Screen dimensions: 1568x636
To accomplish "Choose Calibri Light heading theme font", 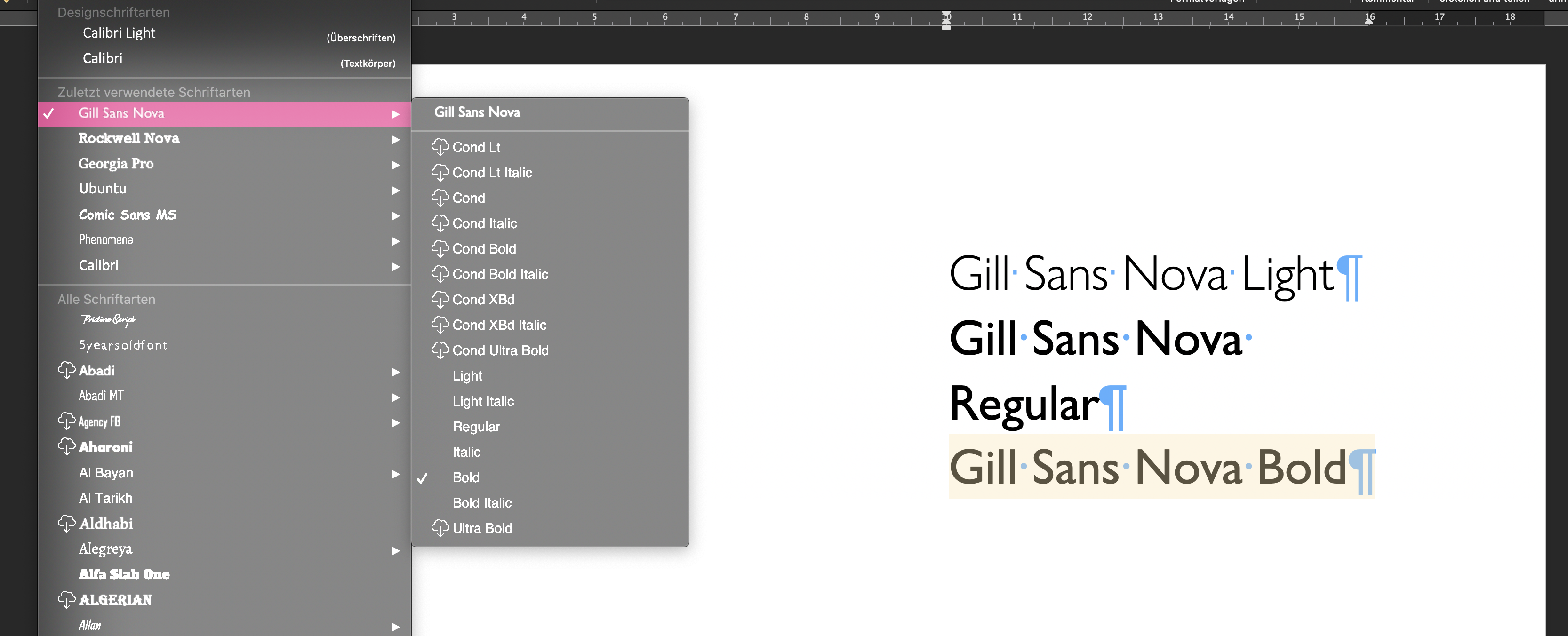I will pos(224,33).
